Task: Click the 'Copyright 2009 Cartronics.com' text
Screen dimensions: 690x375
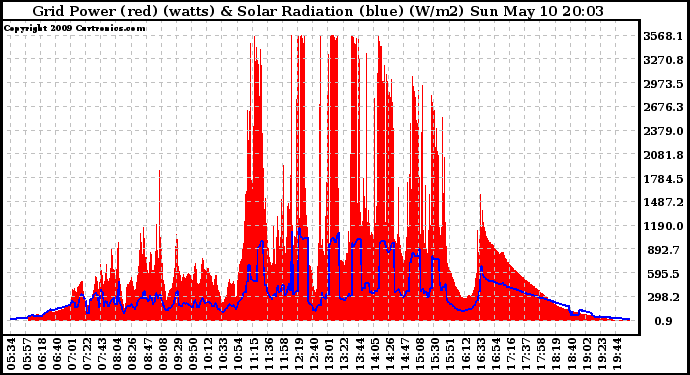Action: click(x=74, y=28)
